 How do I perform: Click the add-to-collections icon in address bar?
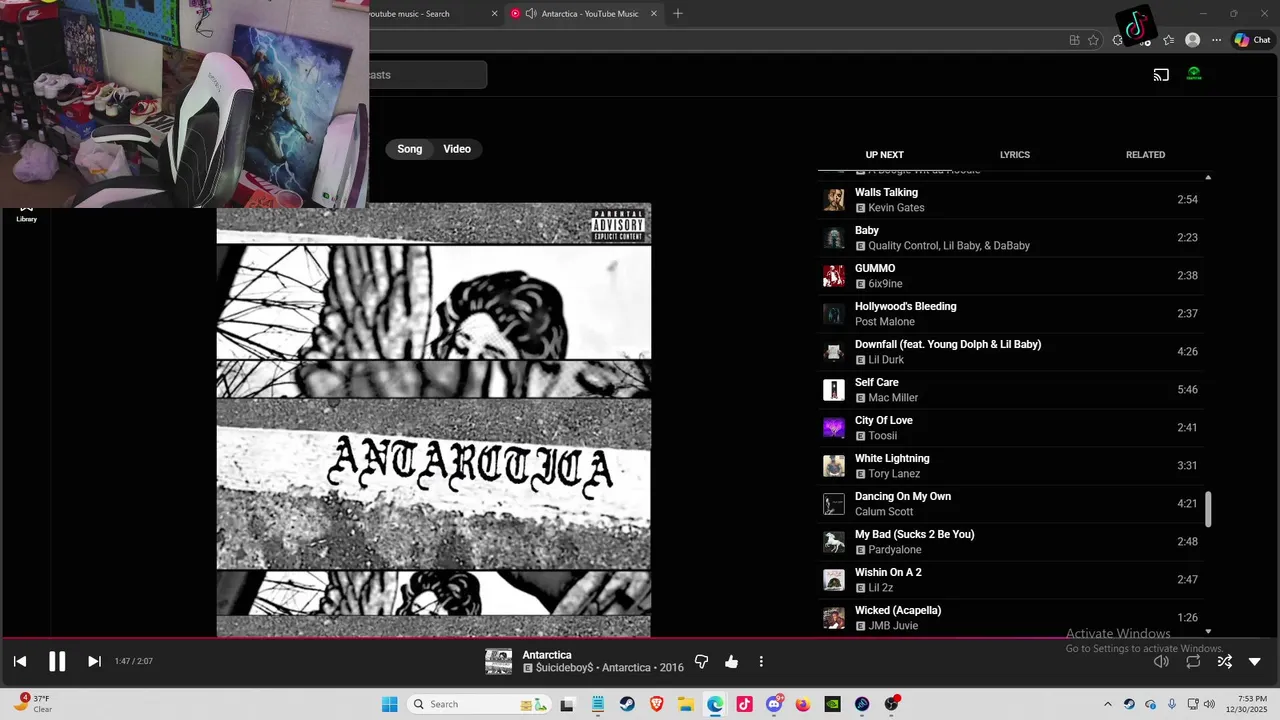point(1074,40)
